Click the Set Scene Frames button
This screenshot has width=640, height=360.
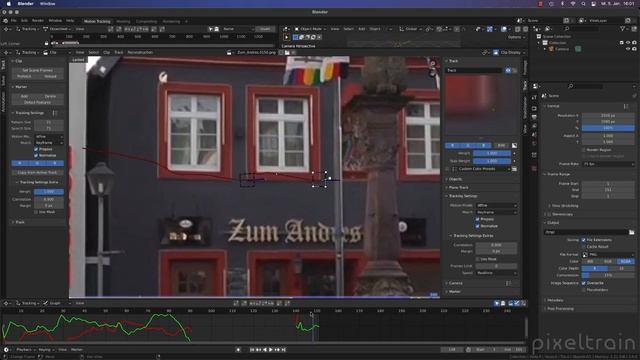37,70
